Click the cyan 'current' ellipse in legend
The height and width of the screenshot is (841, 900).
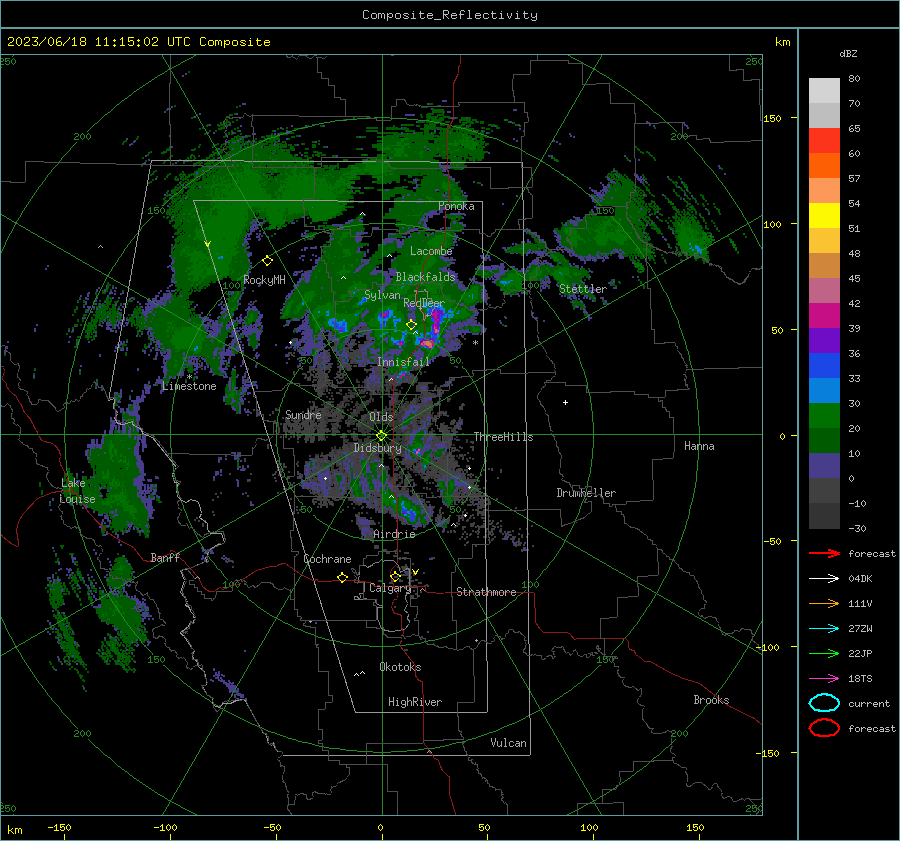pyautogui.click(x=824, y=703)
